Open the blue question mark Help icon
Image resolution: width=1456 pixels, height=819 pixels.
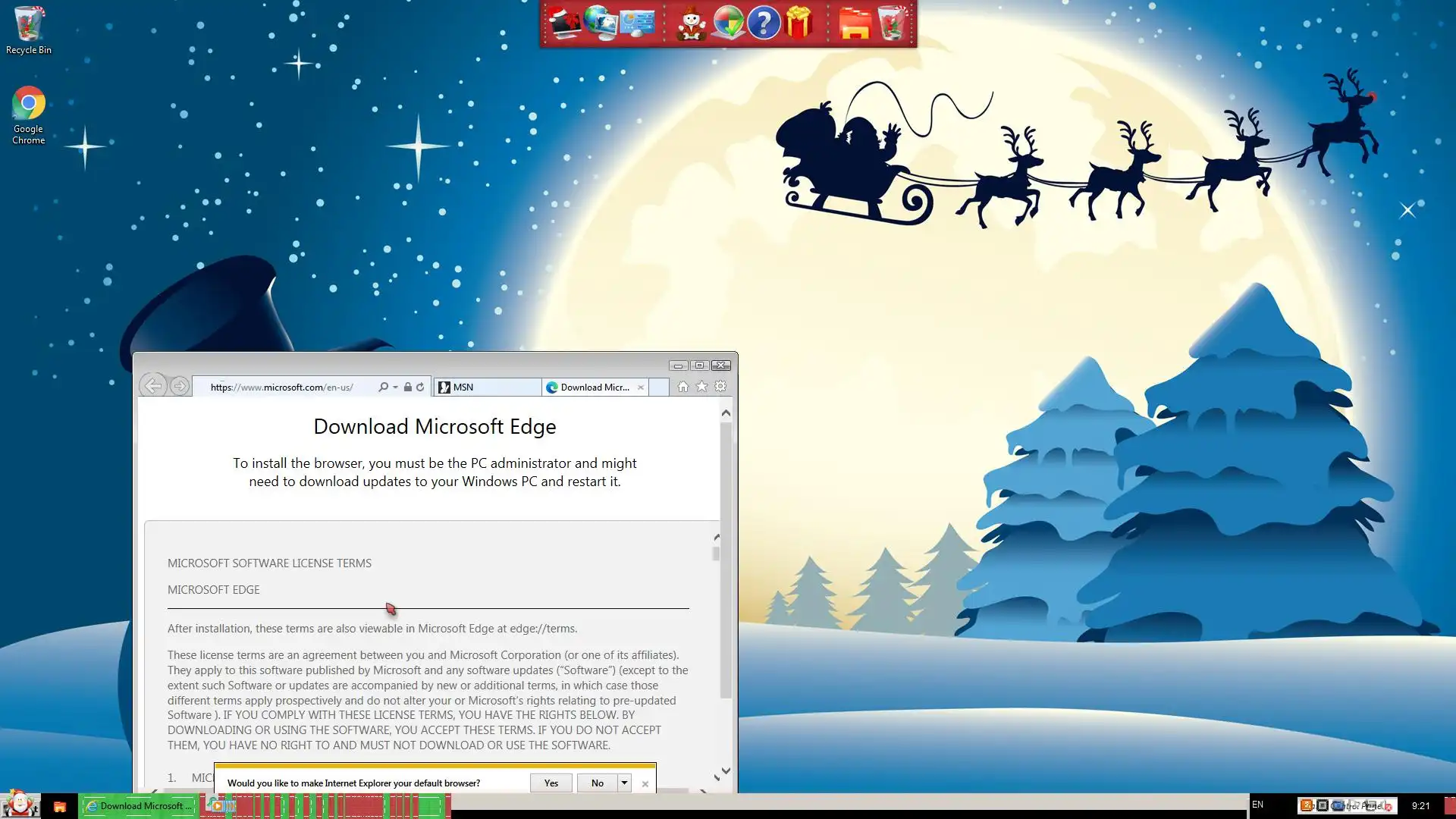click(764, 24)
